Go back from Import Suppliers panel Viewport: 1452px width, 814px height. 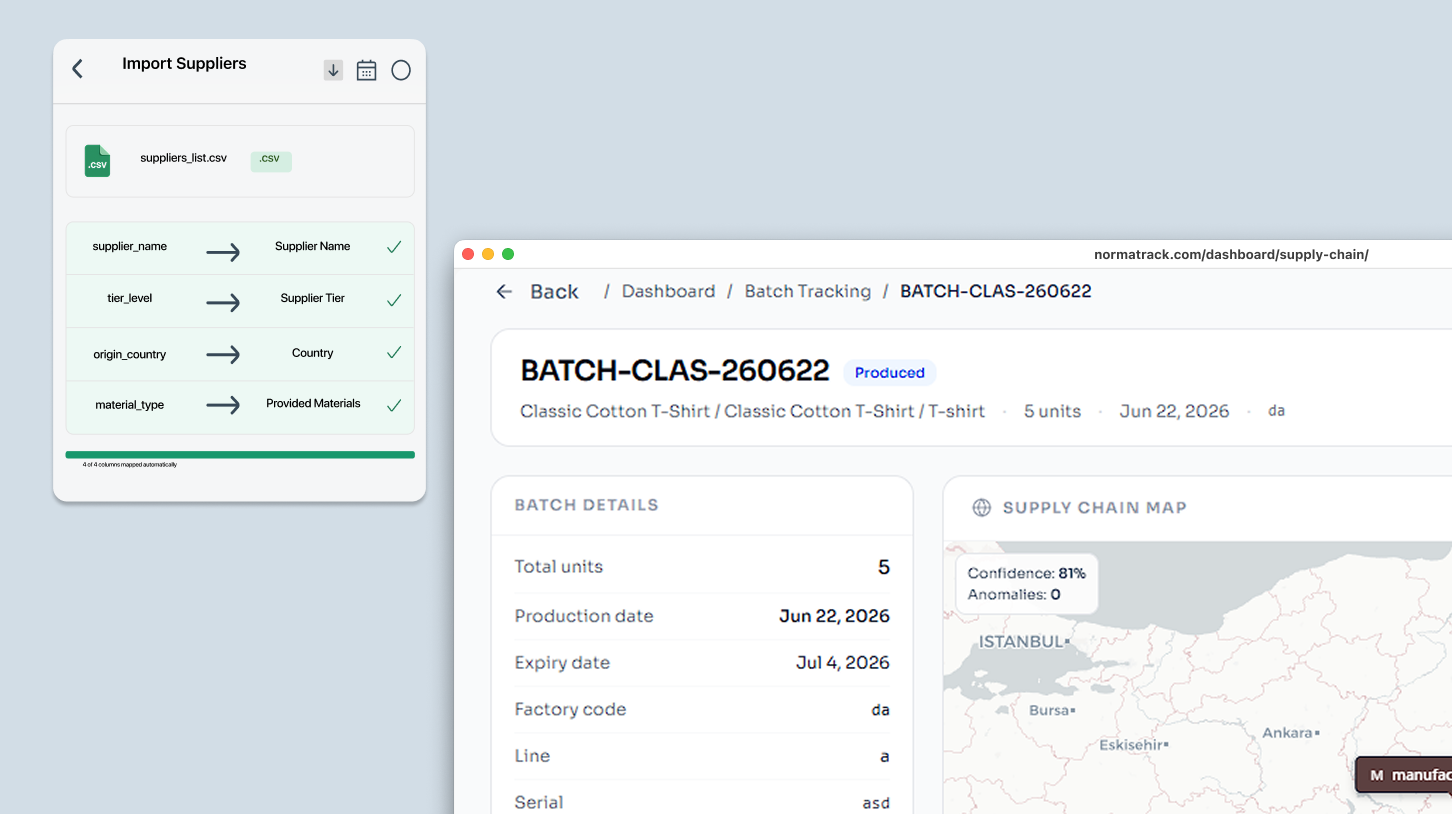click(x=77, y=69)
